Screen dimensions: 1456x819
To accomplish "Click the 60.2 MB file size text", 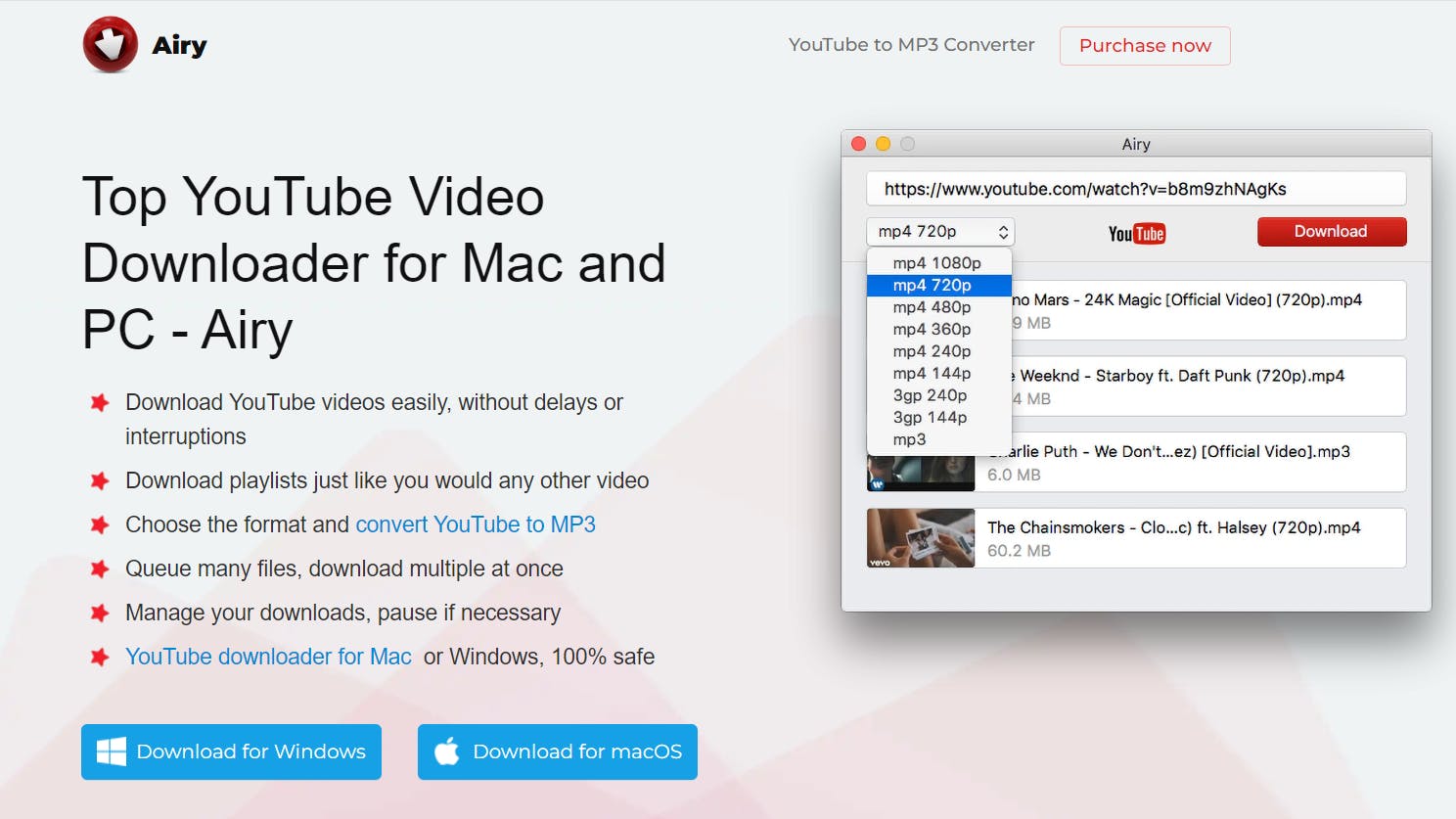I will tap(1019, 551).
